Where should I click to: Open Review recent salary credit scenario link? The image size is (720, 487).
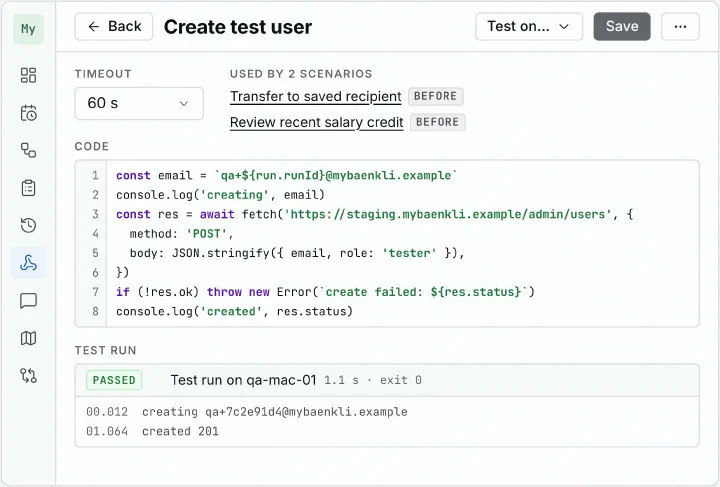click(x=316, y=122)
